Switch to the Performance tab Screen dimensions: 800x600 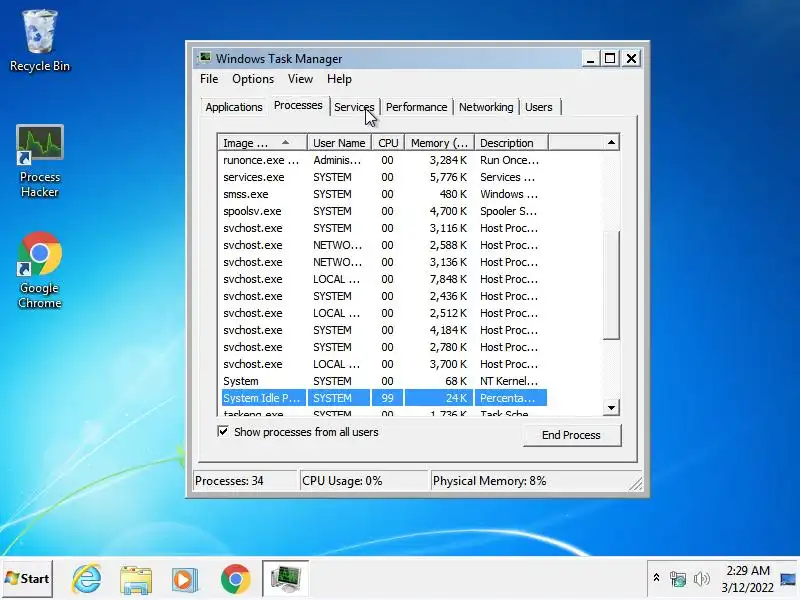click(416, 107)
